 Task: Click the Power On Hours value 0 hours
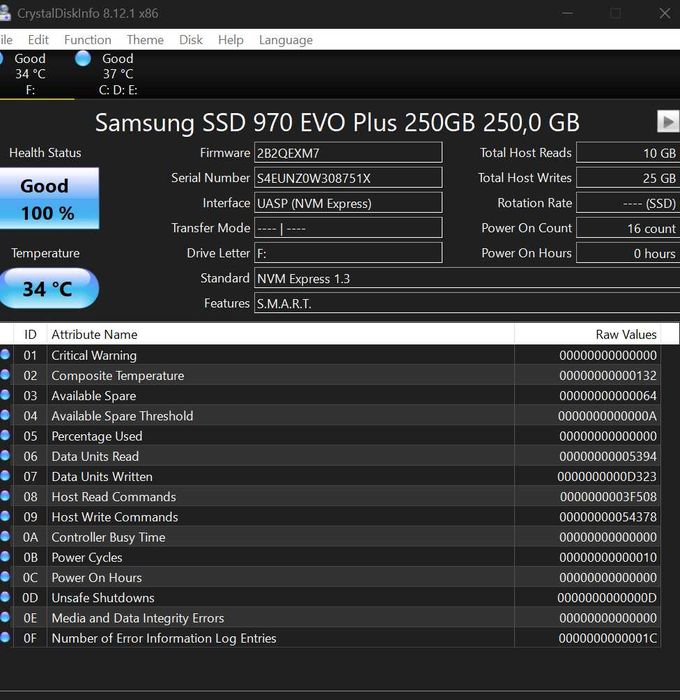point(628,253)
